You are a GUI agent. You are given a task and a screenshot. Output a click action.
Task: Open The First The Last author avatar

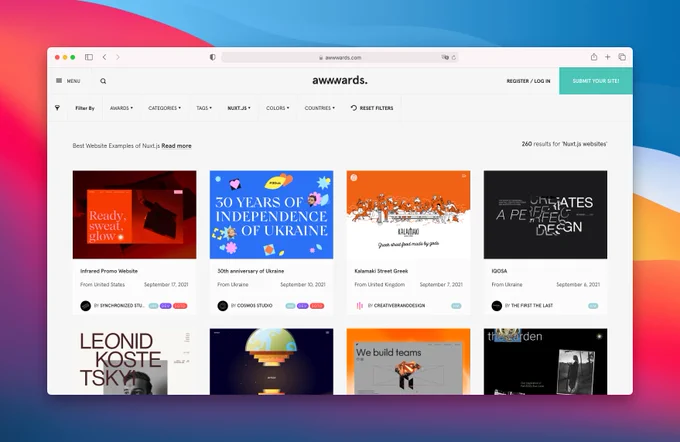(x=497, y=306)
